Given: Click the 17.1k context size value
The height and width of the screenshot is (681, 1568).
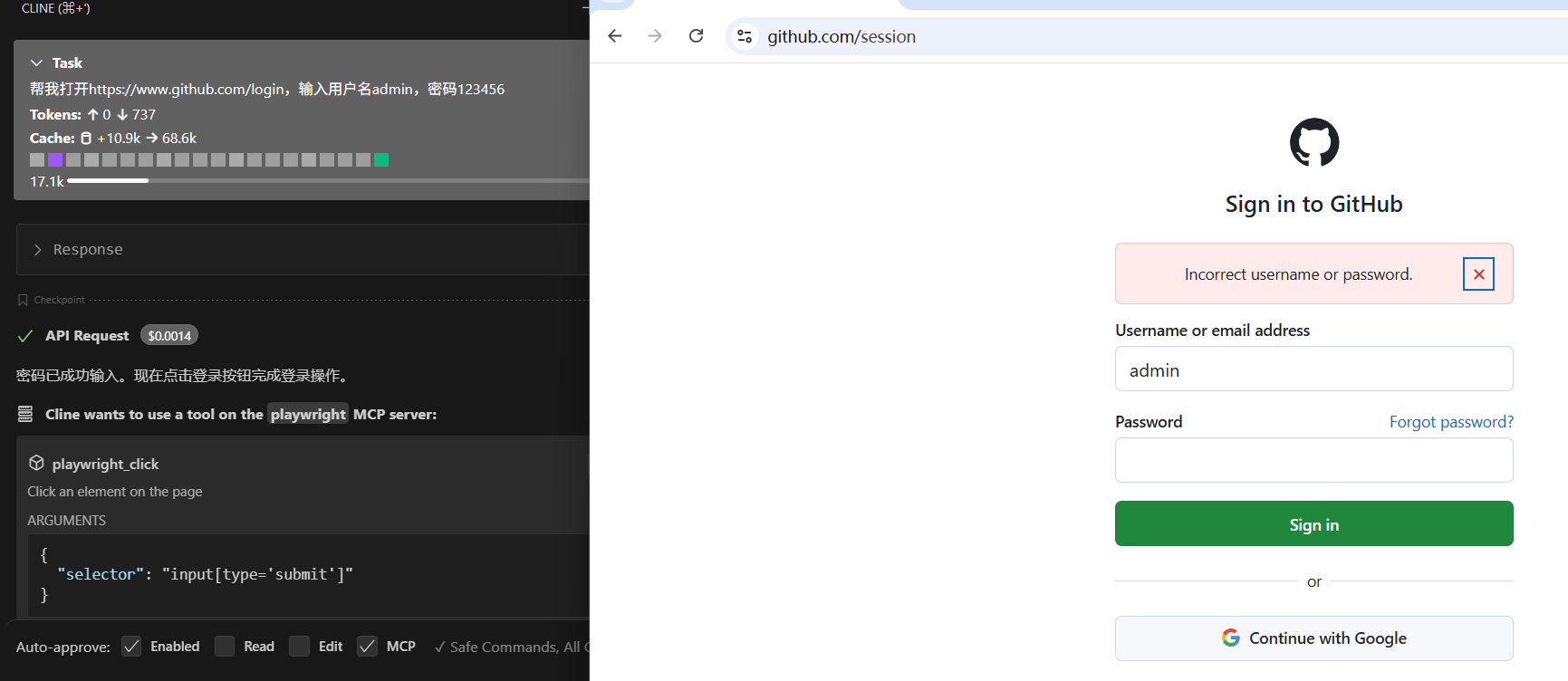Looking at the screenshot, I should 47,181.
